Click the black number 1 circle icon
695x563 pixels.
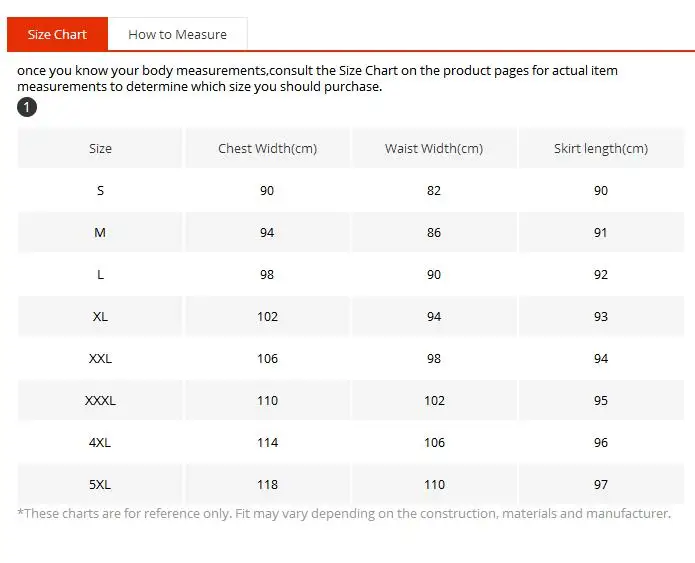point(27,107)
